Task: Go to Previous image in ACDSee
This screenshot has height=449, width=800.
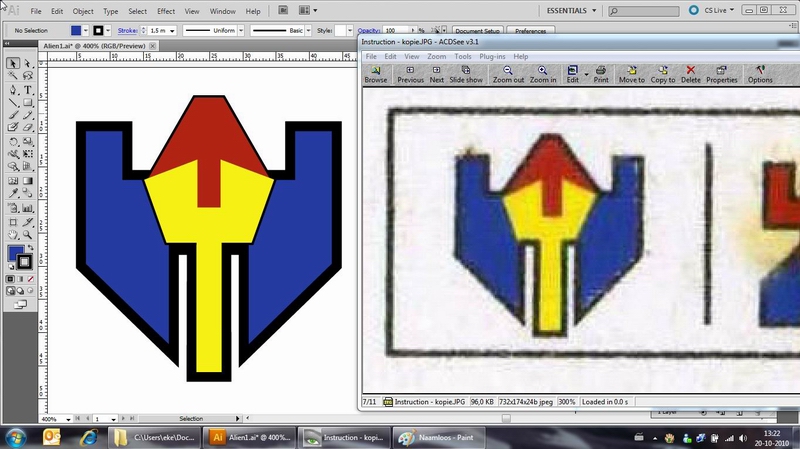Action: pyautogui.click(x=410, y=74)
